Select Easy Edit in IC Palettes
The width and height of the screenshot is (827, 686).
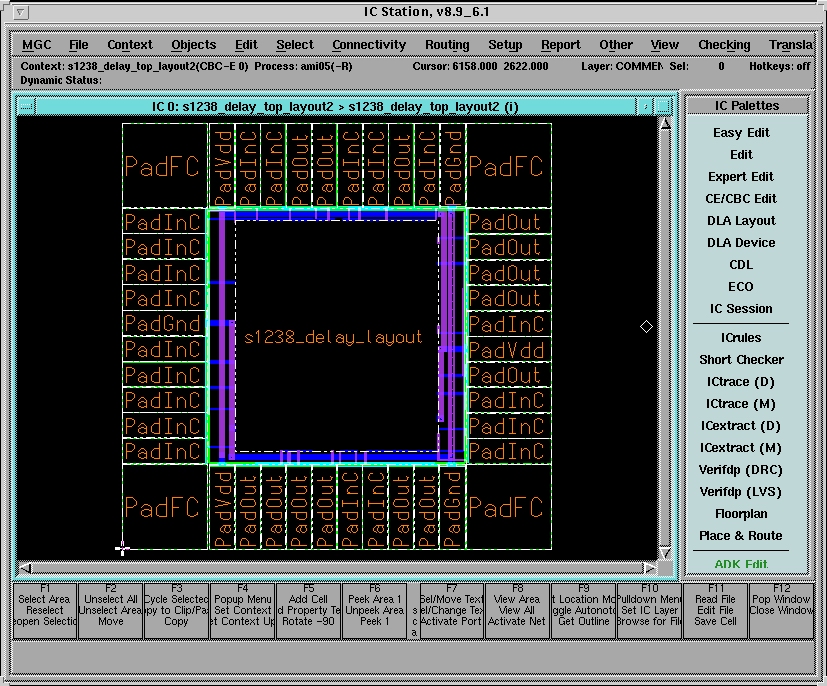(741, 133)
